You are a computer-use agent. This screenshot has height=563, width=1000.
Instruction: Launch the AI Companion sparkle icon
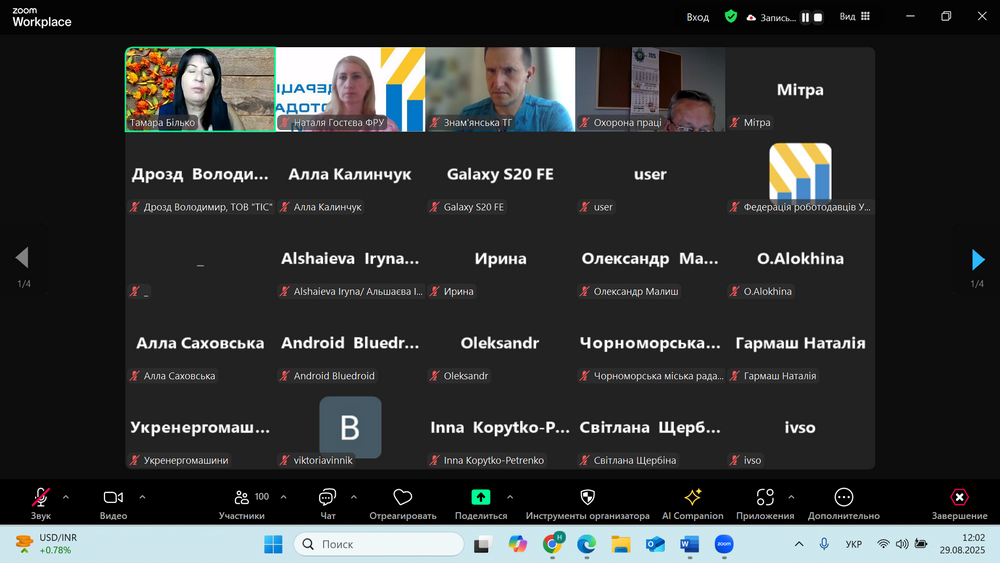click(692, 498)
